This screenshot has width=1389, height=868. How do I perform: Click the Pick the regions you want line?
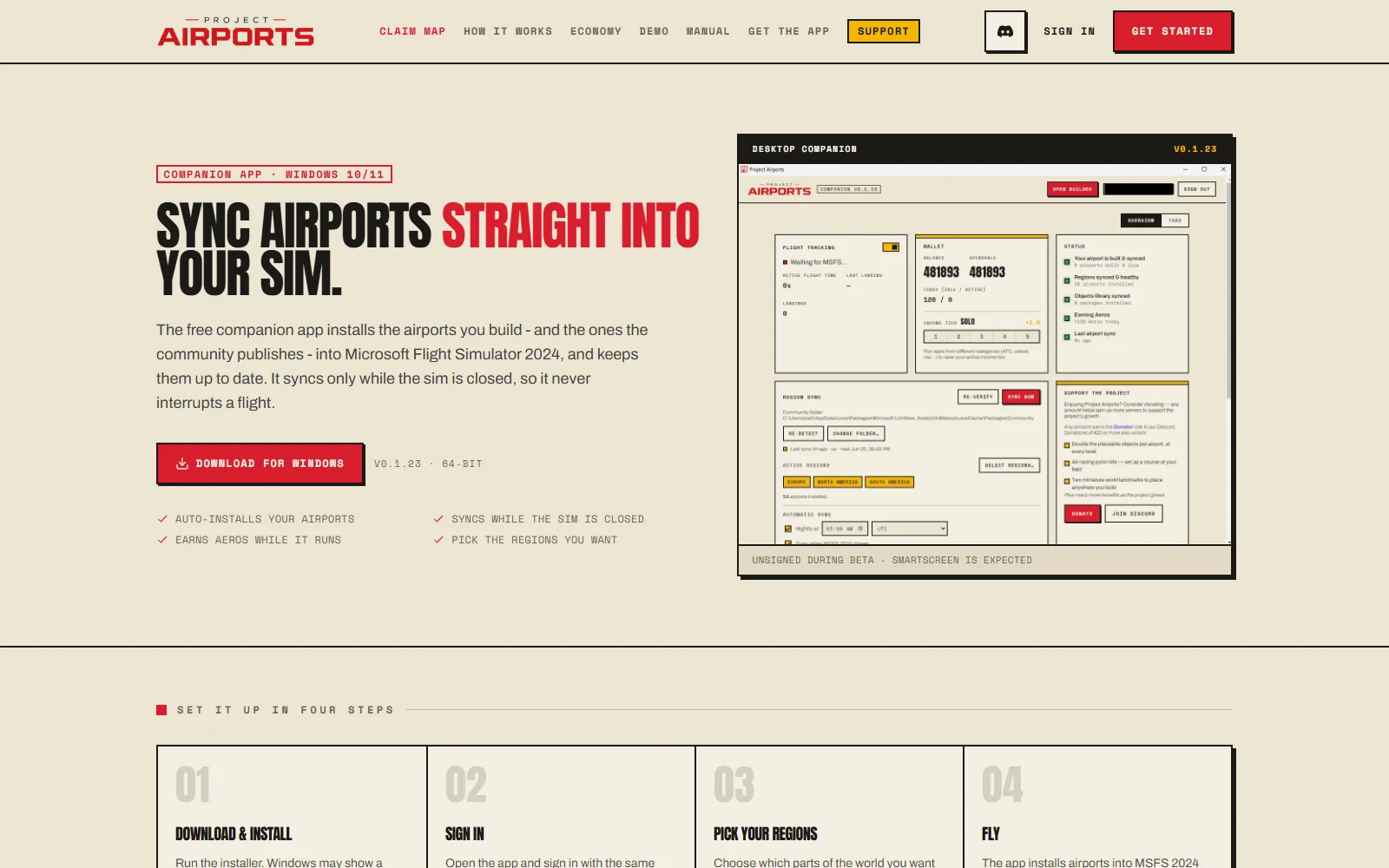(x=525, y=540)
